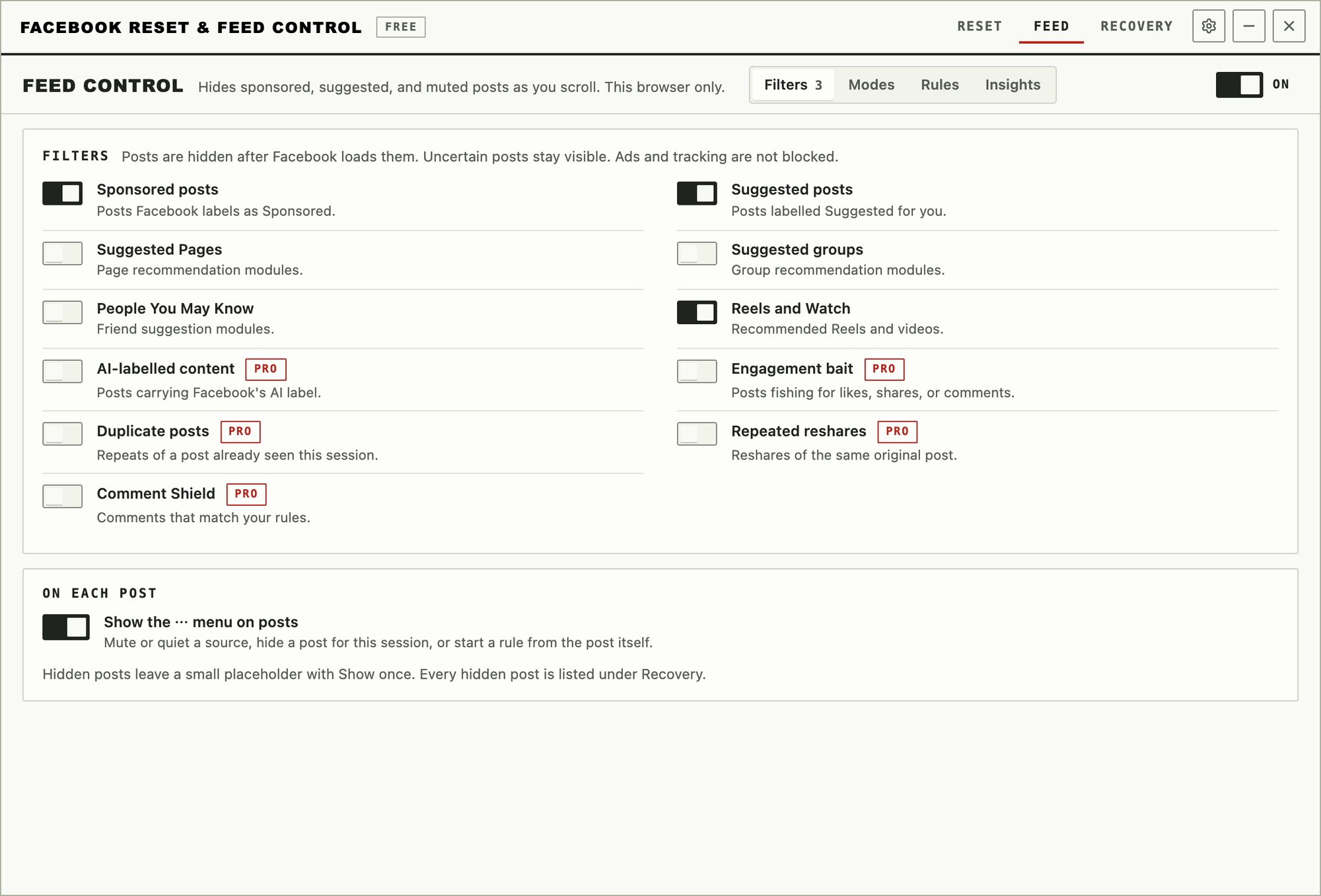Toggle Show the menu on posts switch

click(x=66, y=627)
